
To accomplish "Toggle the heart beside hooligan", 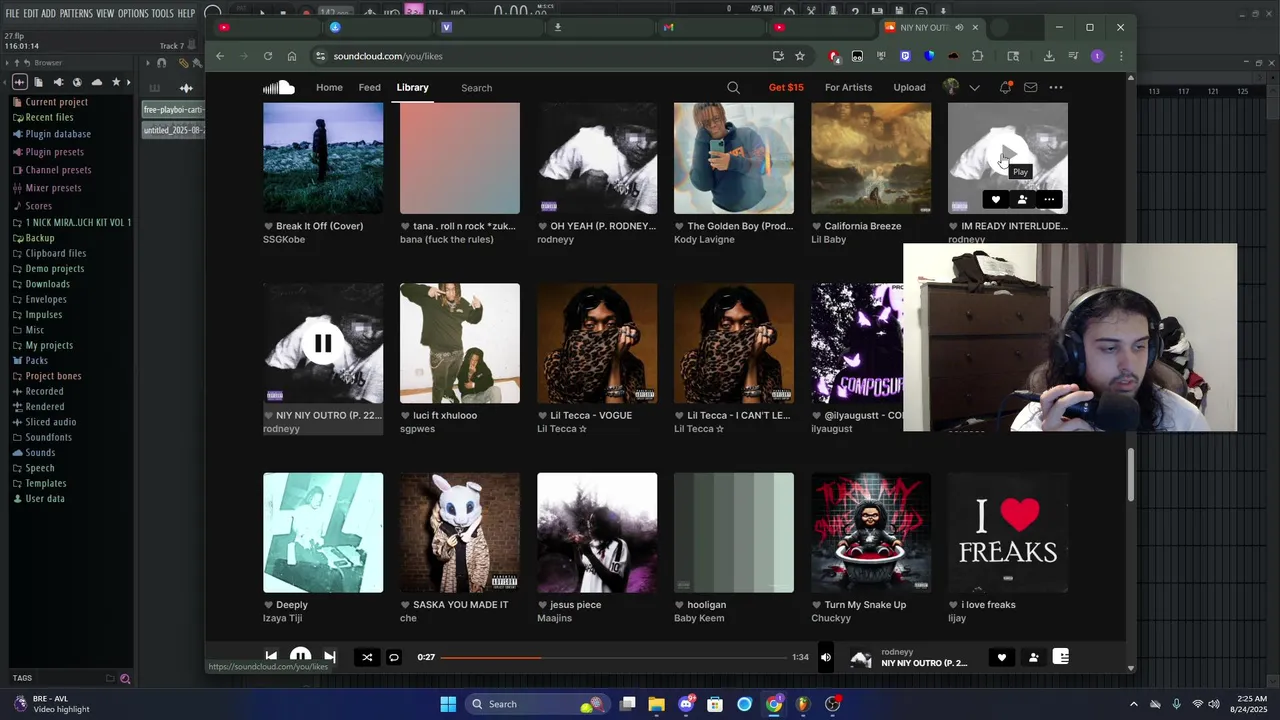I will [679, 605].
